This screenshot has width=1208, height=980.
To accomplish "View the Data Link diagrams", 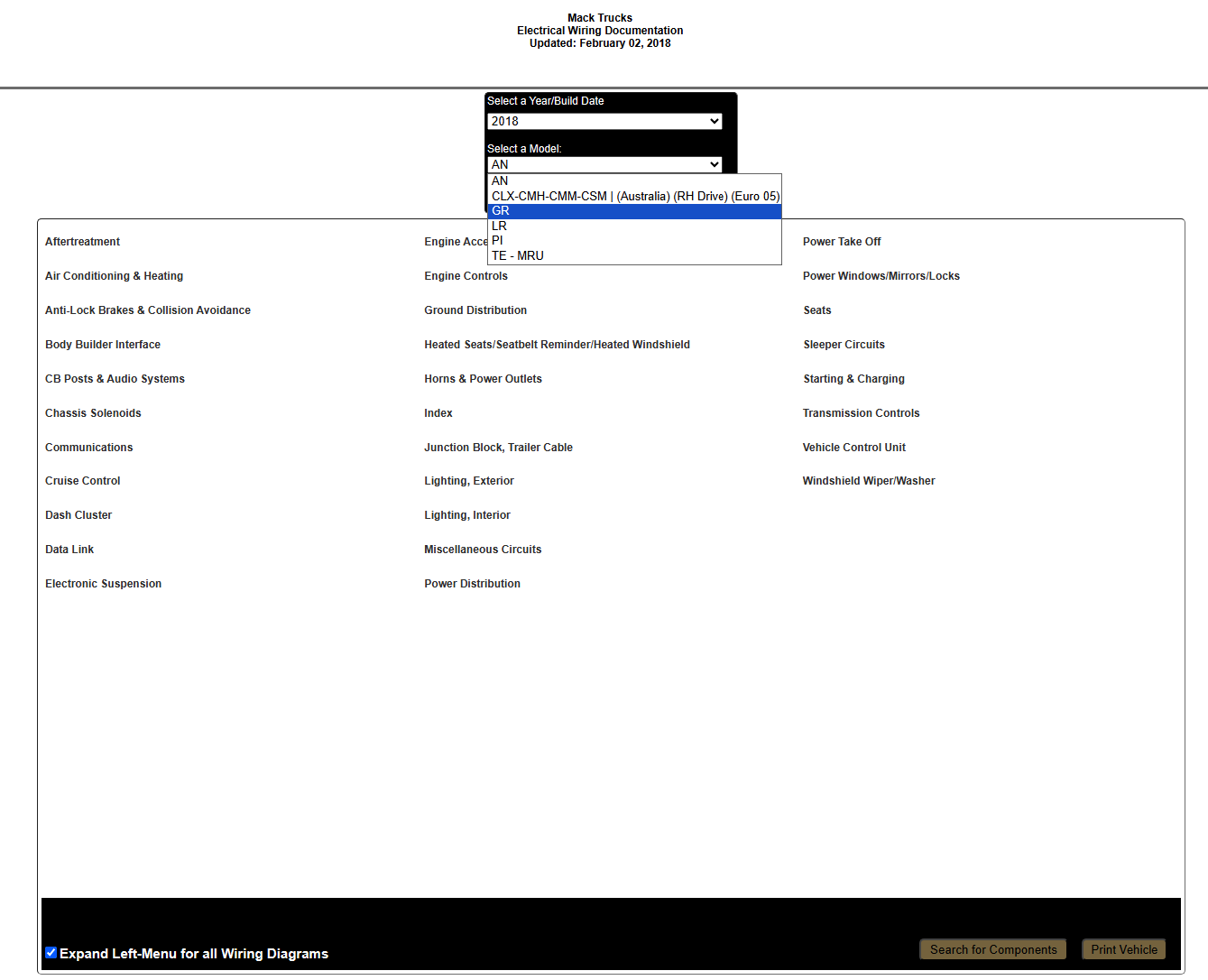I will point(69,550).
